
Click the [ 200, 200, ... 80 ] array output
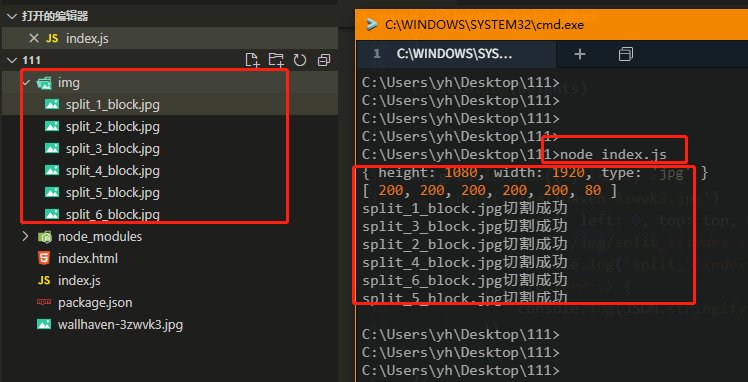489,191
